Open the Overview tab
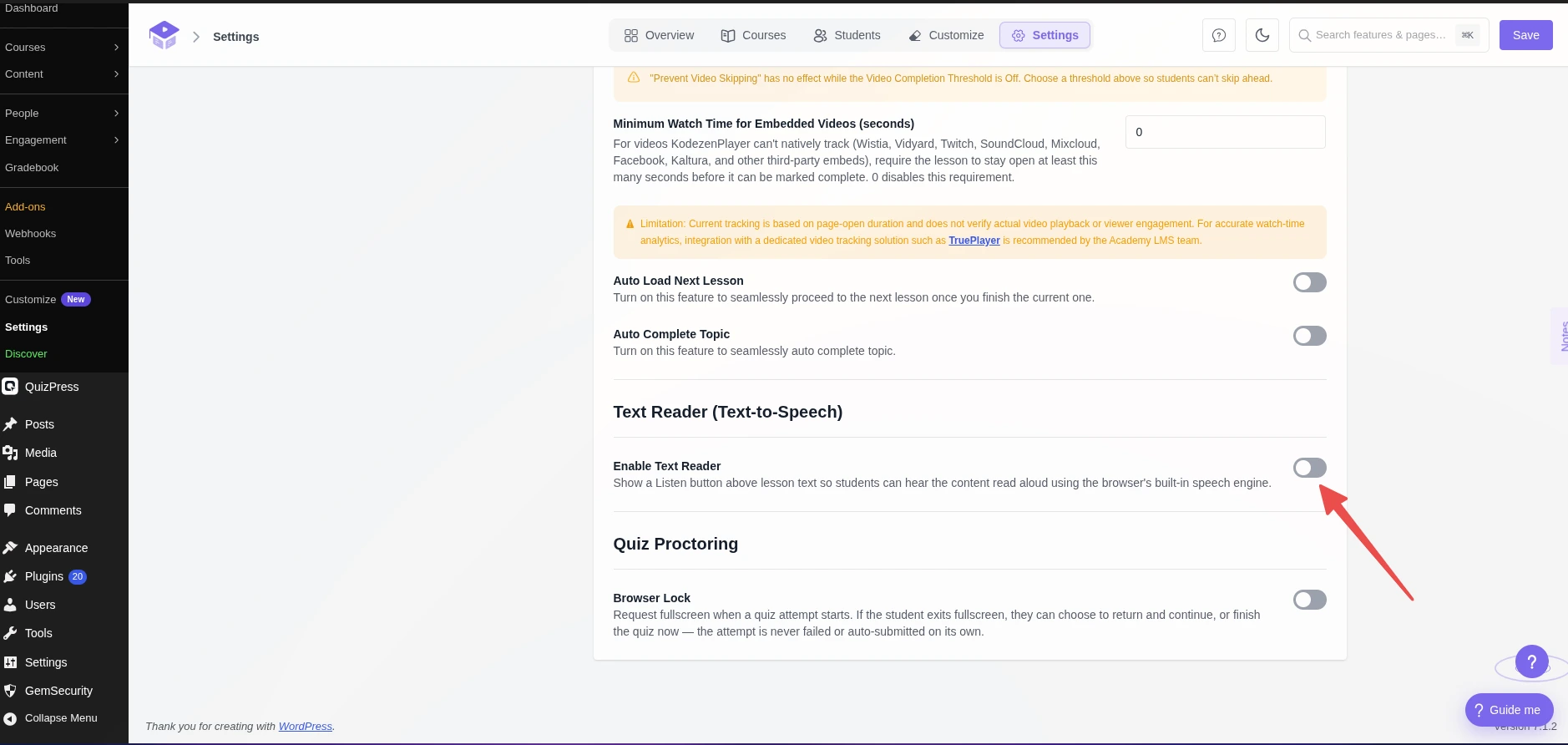Viewport: 1568px width, 745px height. 659,35
